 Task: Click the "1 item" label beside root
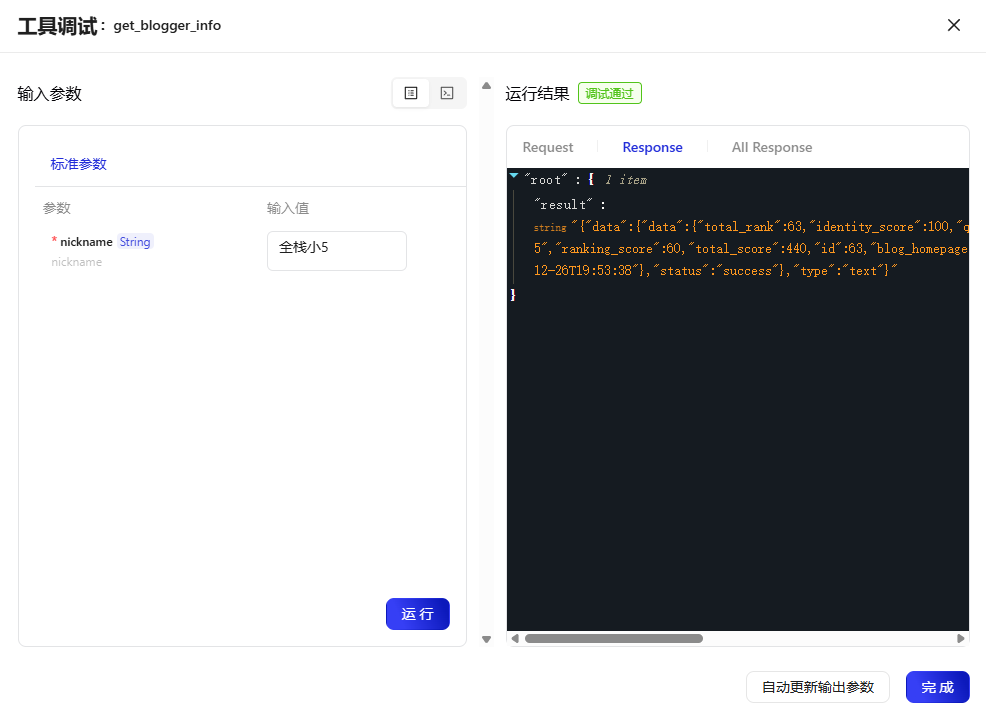(626, 180)
